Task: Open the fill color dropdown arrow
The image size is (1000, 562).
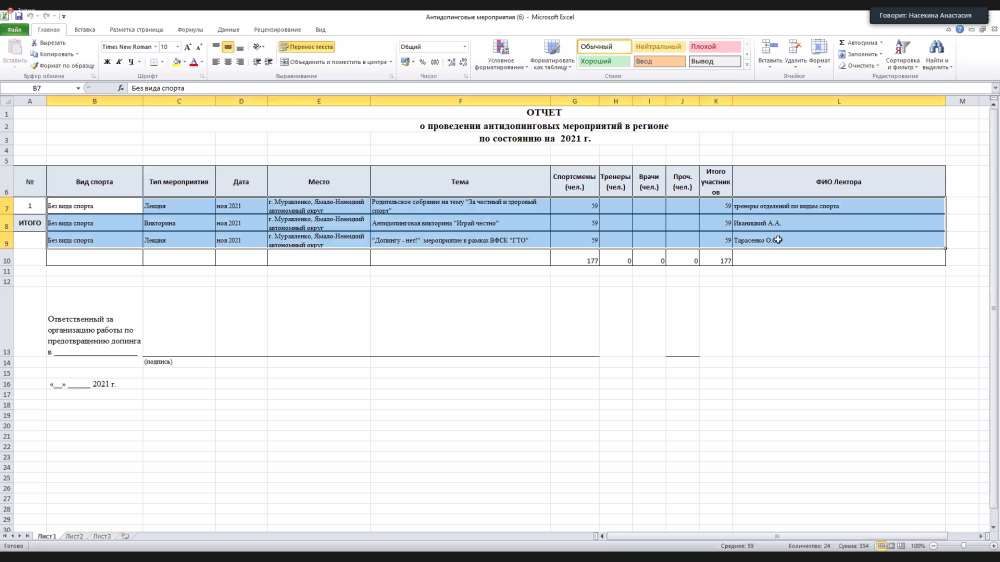Action: (x=184, y=62)
